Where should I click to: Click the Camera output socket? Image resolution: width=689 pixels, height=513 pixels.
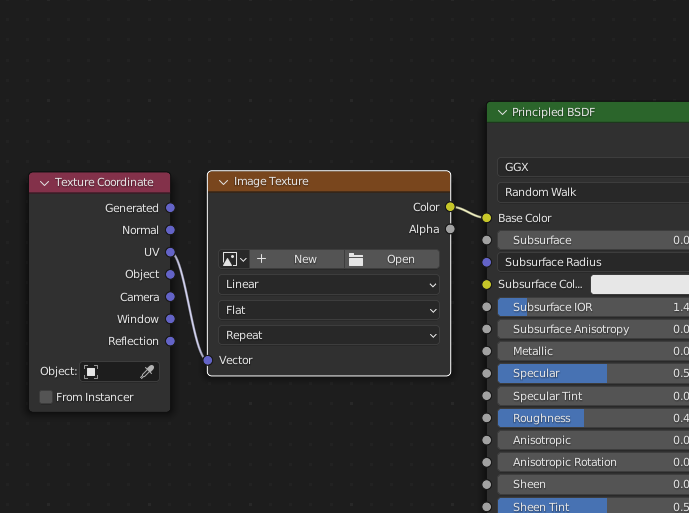(170, 297)
